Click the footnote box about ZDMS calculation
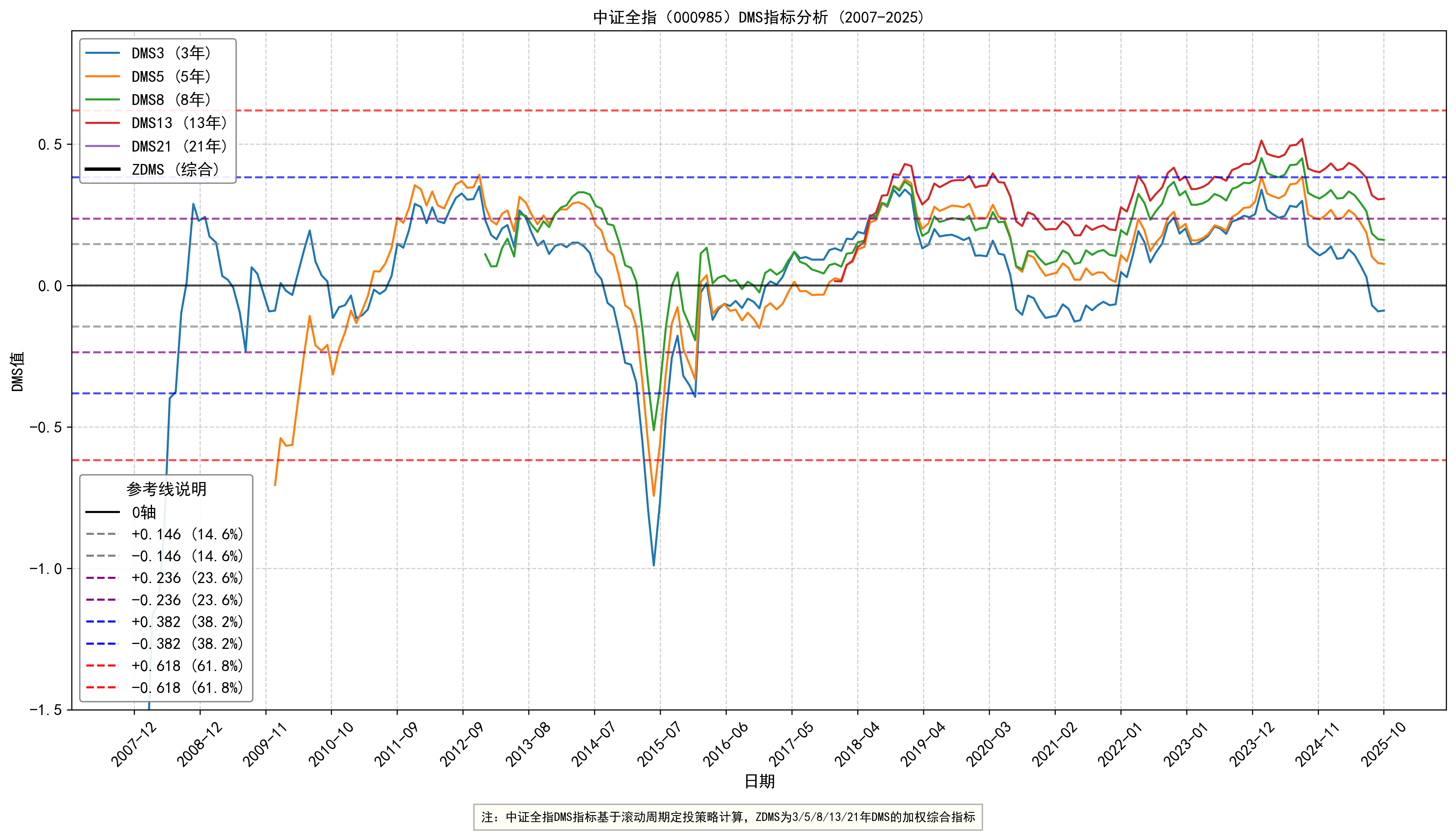Viewport: 1456px width, 833px height. pos(728,817)
